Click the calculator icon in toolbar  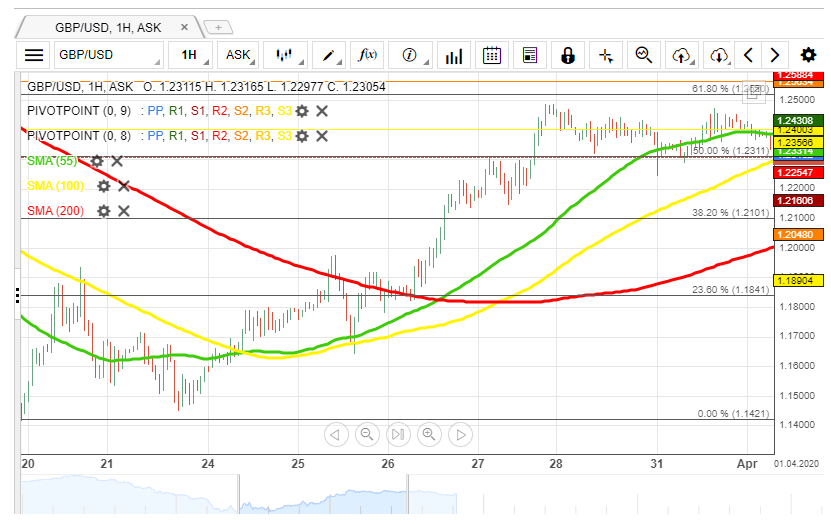click(529, 55)
